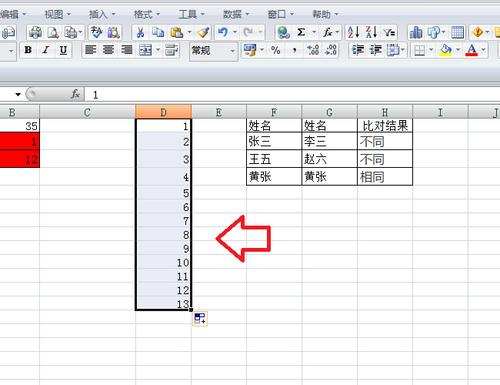Insert a hyperlink with the globe icon
This screenshot has width=500, height=385.
click(x=283, y=32)
